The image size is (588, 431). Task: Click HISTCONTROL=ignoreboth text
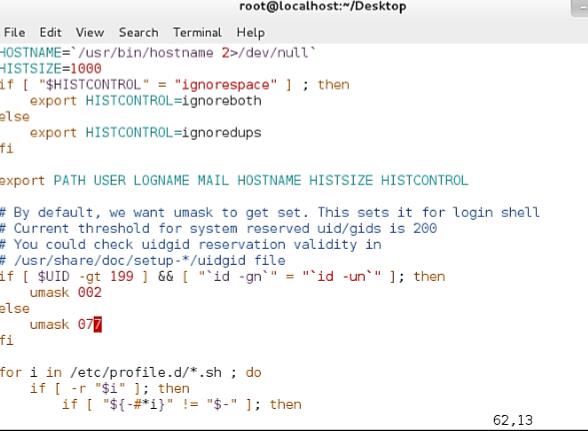(x=174, y=101)
